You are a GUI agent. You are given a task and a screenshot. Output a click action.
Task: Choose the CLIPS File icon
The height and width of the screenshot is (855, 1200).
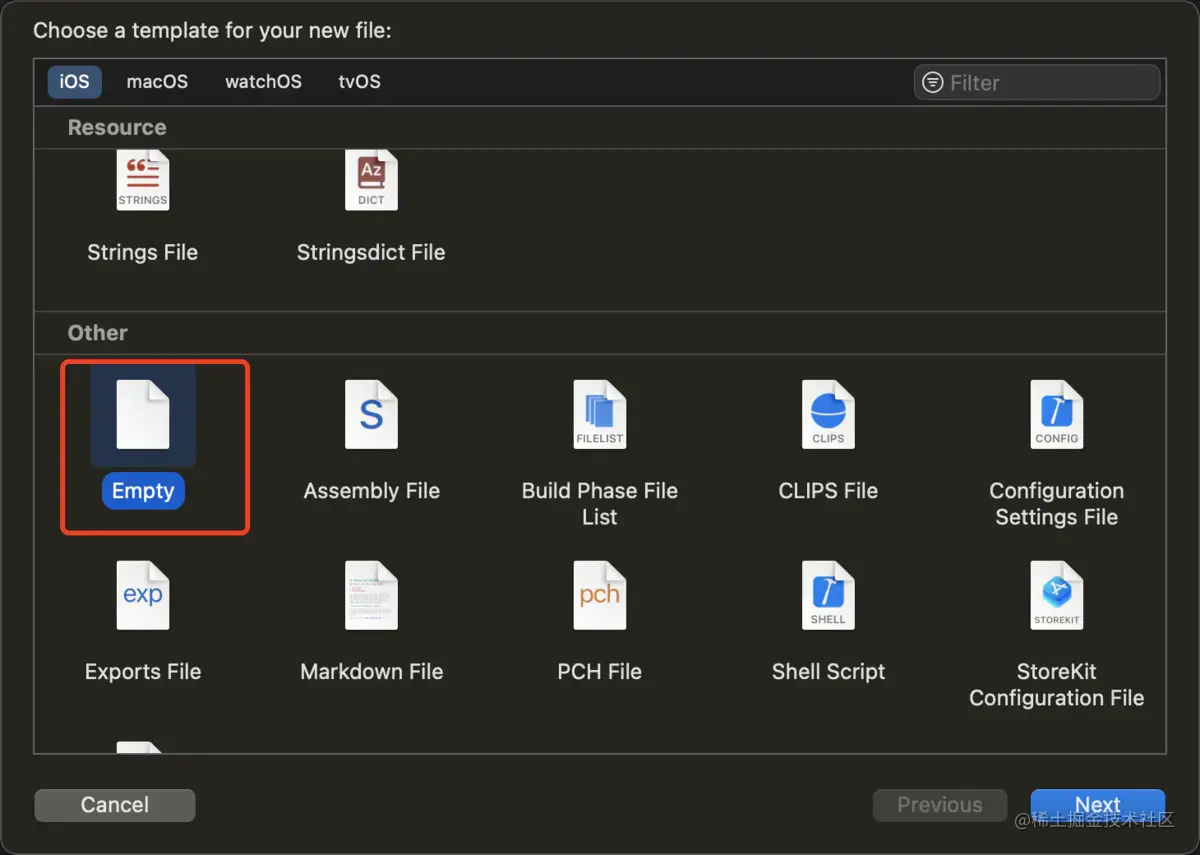tap(828, 414)
